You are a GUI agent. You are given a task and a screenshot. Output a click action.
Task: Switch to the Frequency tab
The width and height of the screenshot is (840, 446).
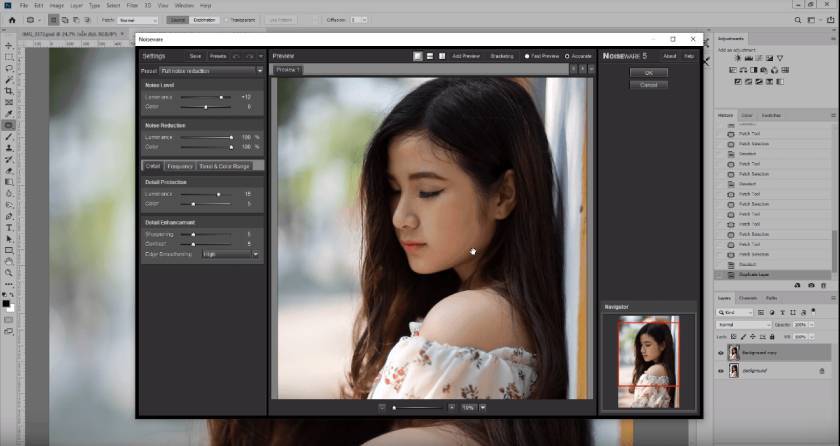[180, 166]
